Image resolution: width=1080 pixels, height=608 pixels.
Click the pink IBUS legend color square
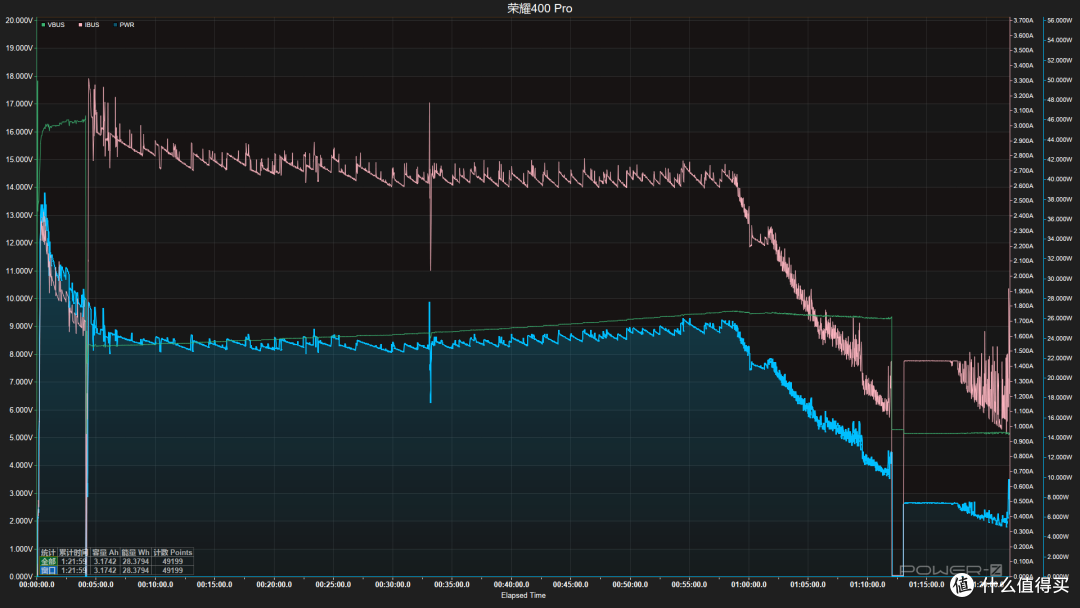pos(80,25)
